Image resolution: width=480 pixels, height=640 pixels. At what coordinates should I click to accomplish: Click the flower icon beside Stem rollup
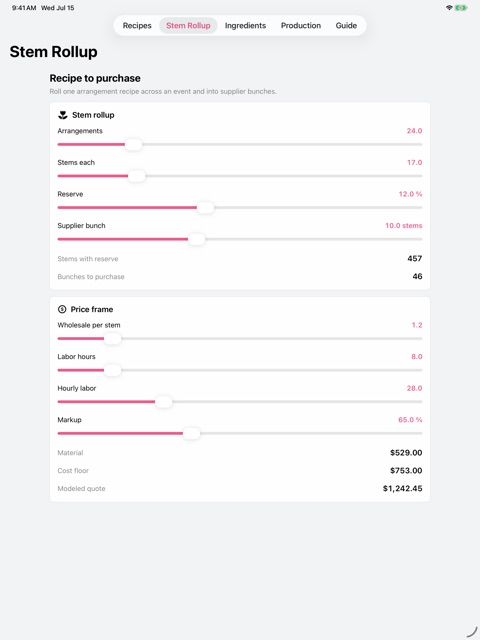coord(62,115)
